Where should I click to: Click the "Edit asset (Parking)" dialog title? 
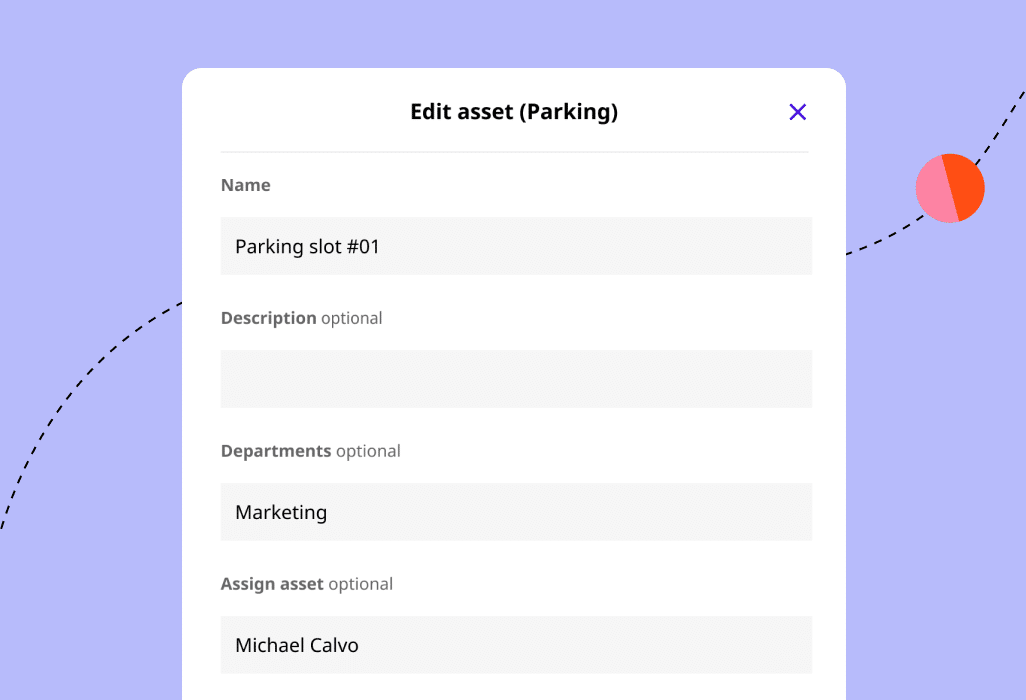coord(514,112)
